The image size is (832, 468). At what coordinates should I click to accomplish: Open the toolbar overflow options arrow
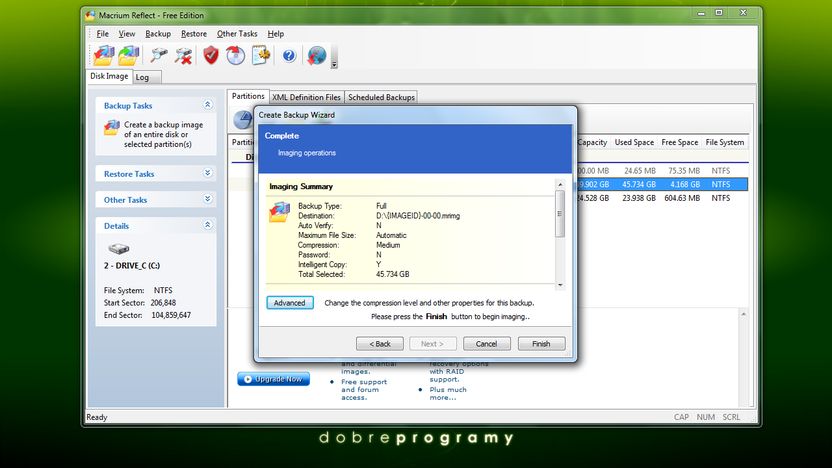pyautogui.click(x=334, y=64)
